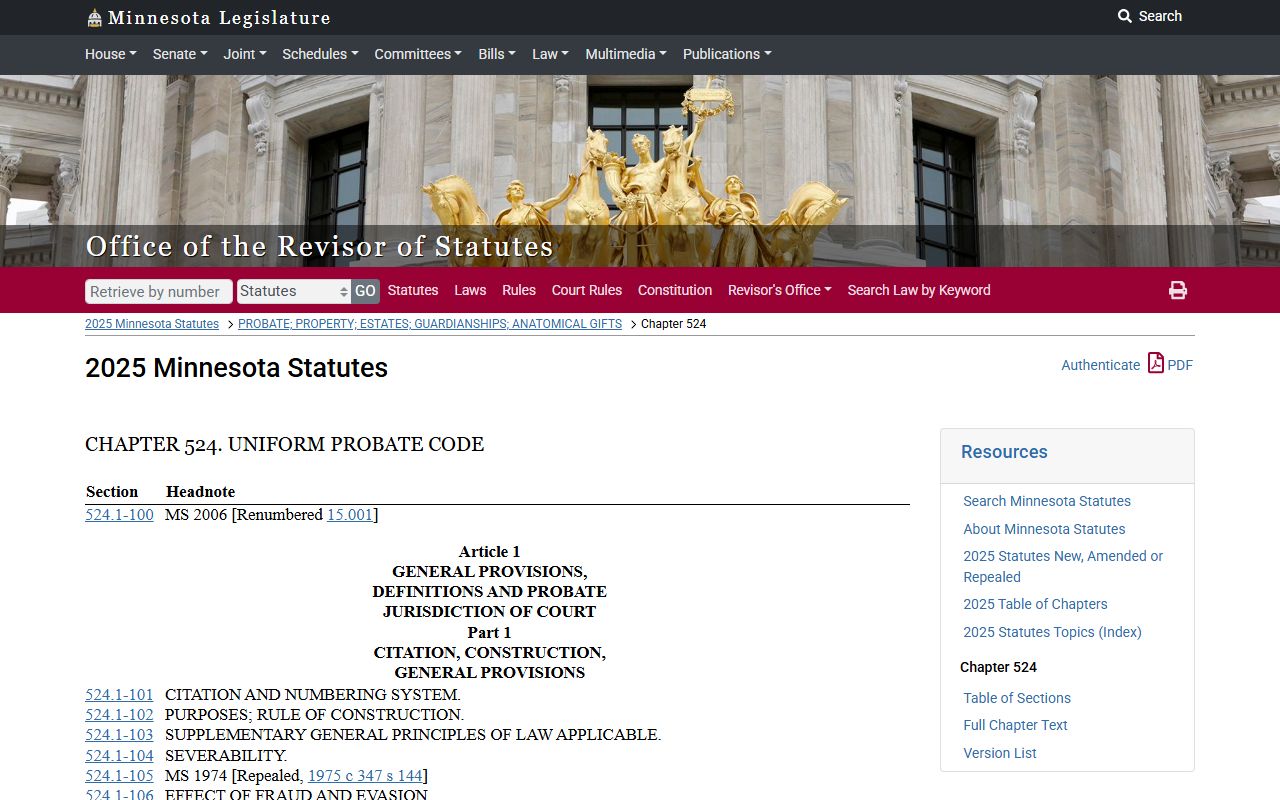
Task: Expand the Schedules menu
Action: [320, 54]
